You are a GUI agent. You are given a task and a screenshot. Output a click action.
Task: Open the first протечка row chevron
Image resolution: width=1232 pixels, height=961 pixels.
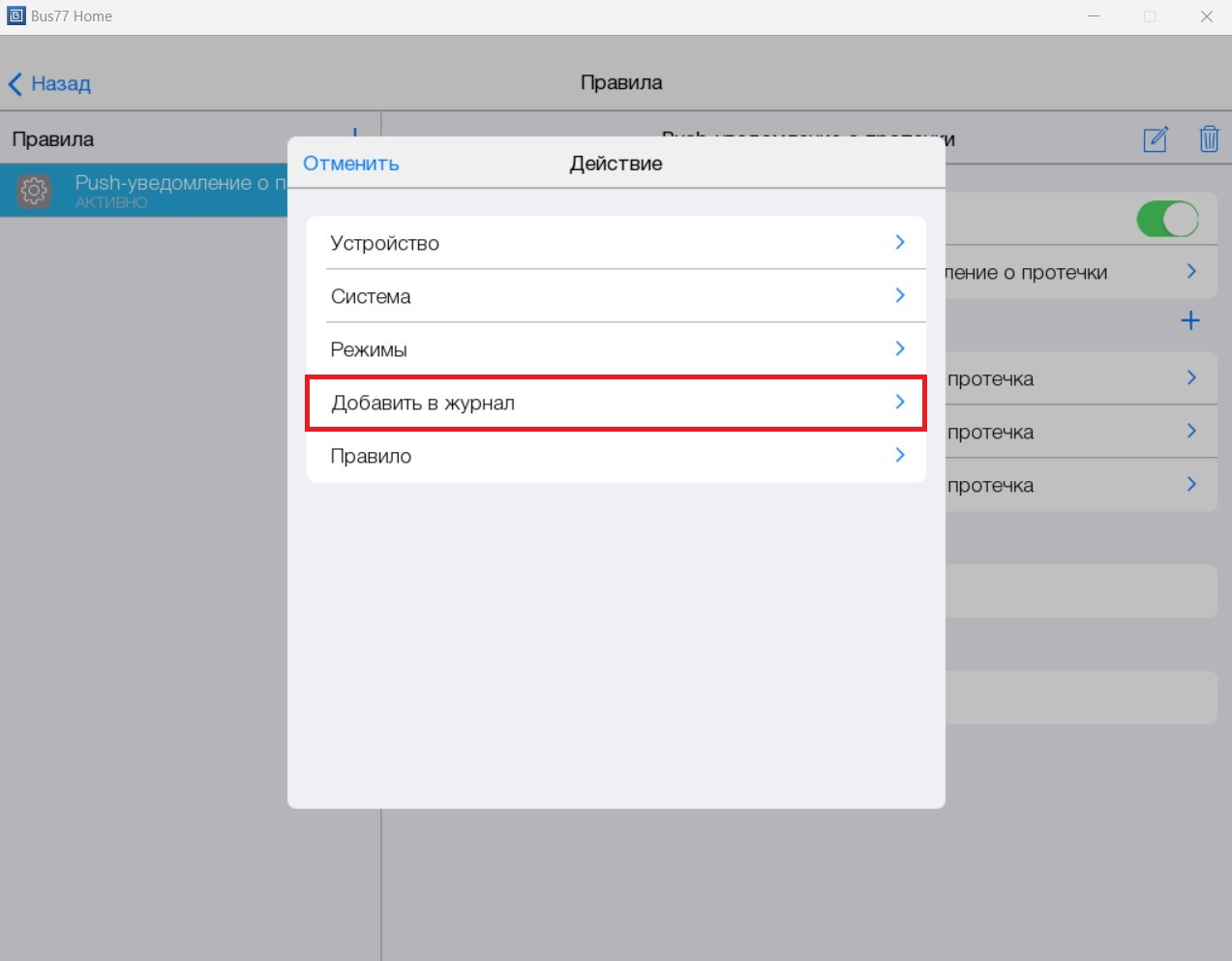1191,378
